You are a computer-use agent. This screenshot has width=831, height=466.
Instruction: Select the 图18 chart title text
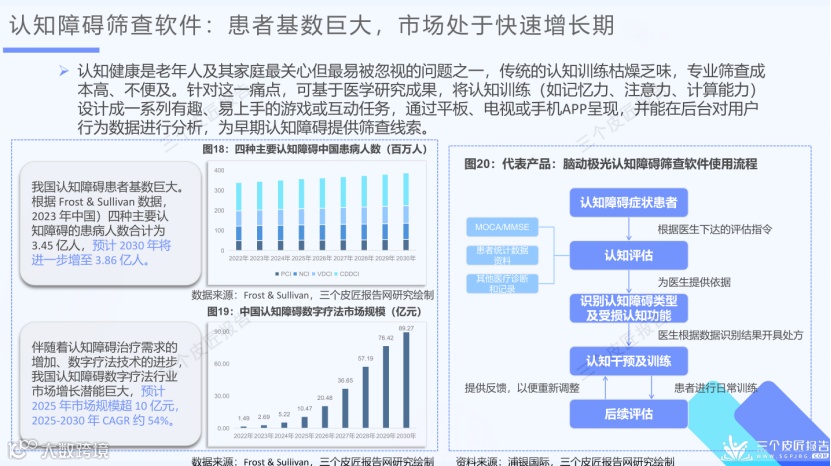tap(314, 149)
